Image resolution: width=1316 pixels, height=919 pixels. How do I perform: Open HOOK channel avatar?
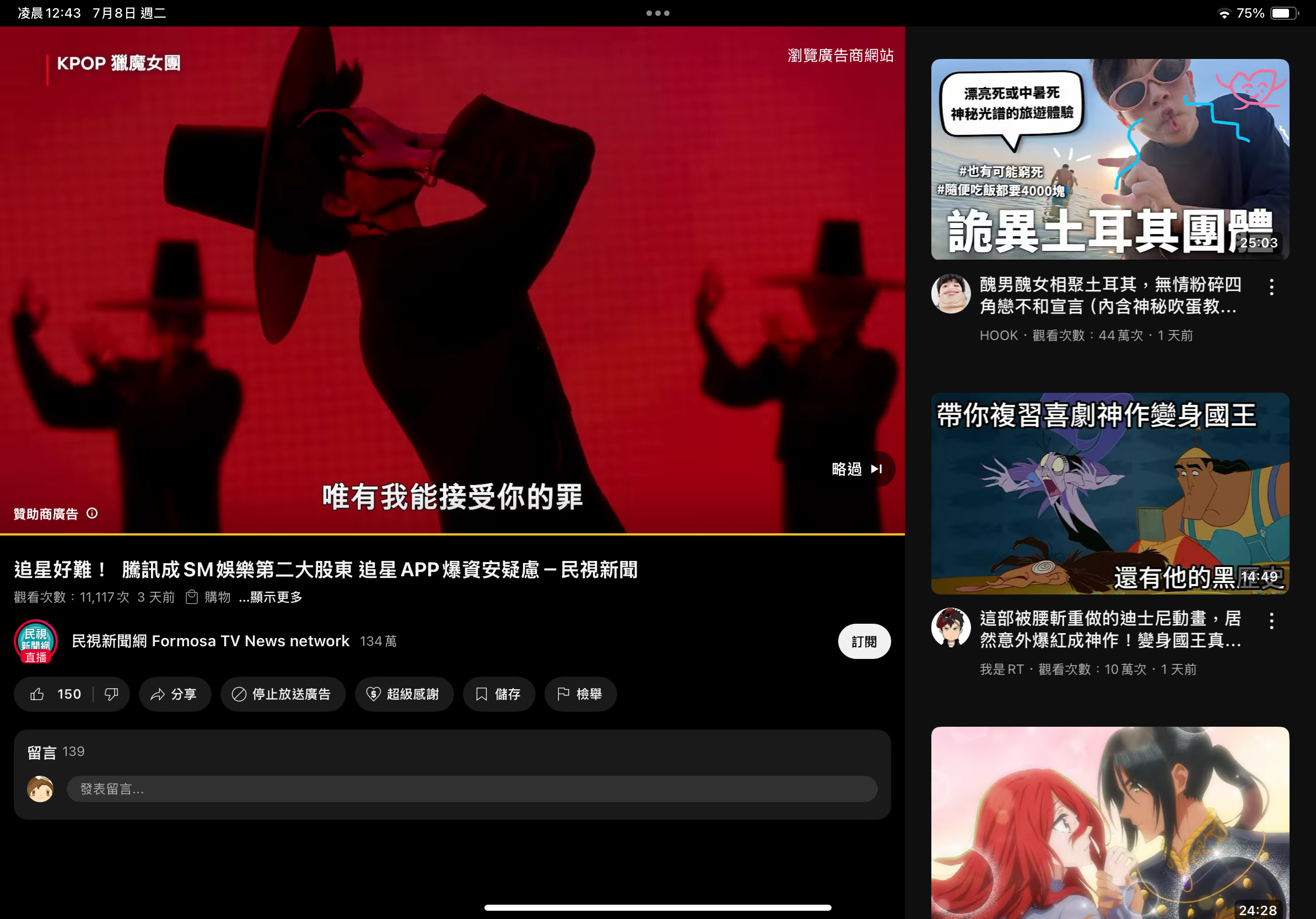point(950,293)
